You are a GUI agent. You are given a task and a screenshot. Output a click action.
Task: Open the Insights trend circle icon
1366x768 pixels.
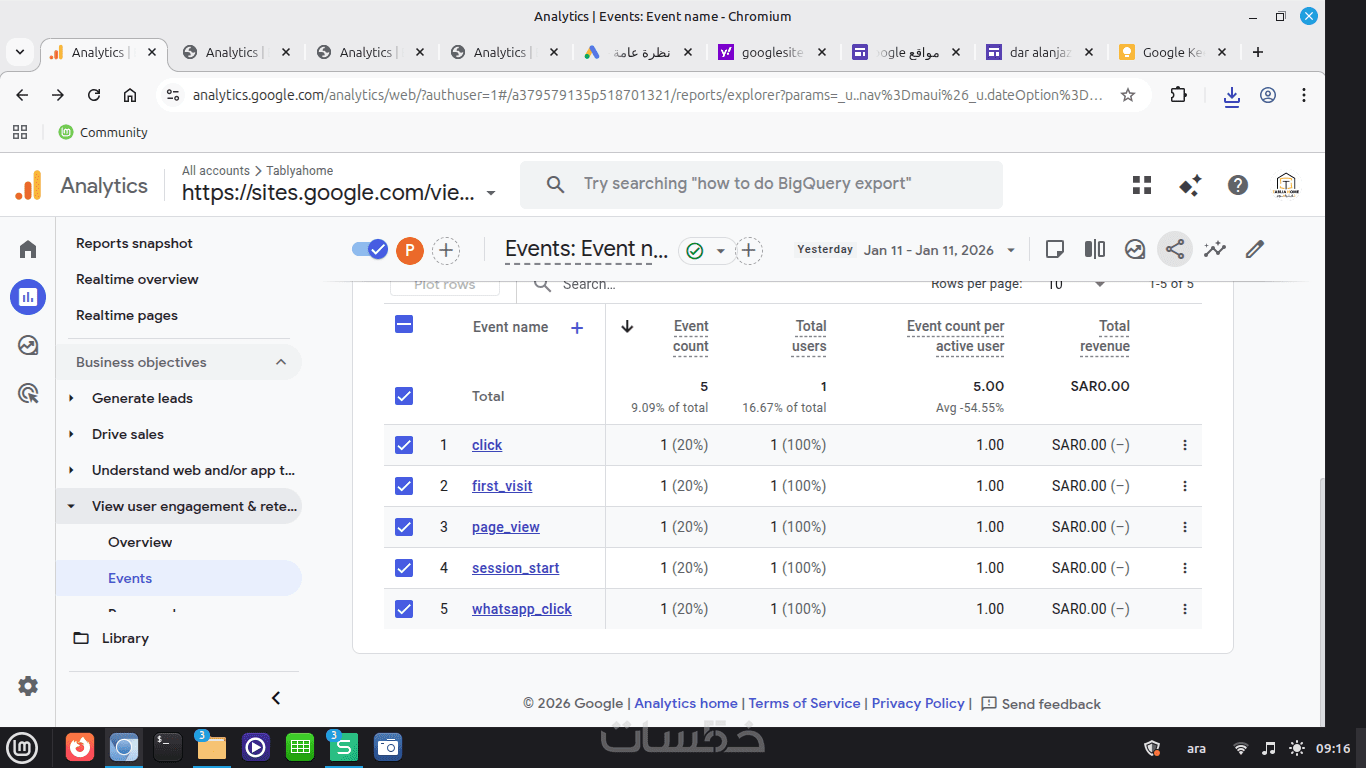pos(1135,249)
